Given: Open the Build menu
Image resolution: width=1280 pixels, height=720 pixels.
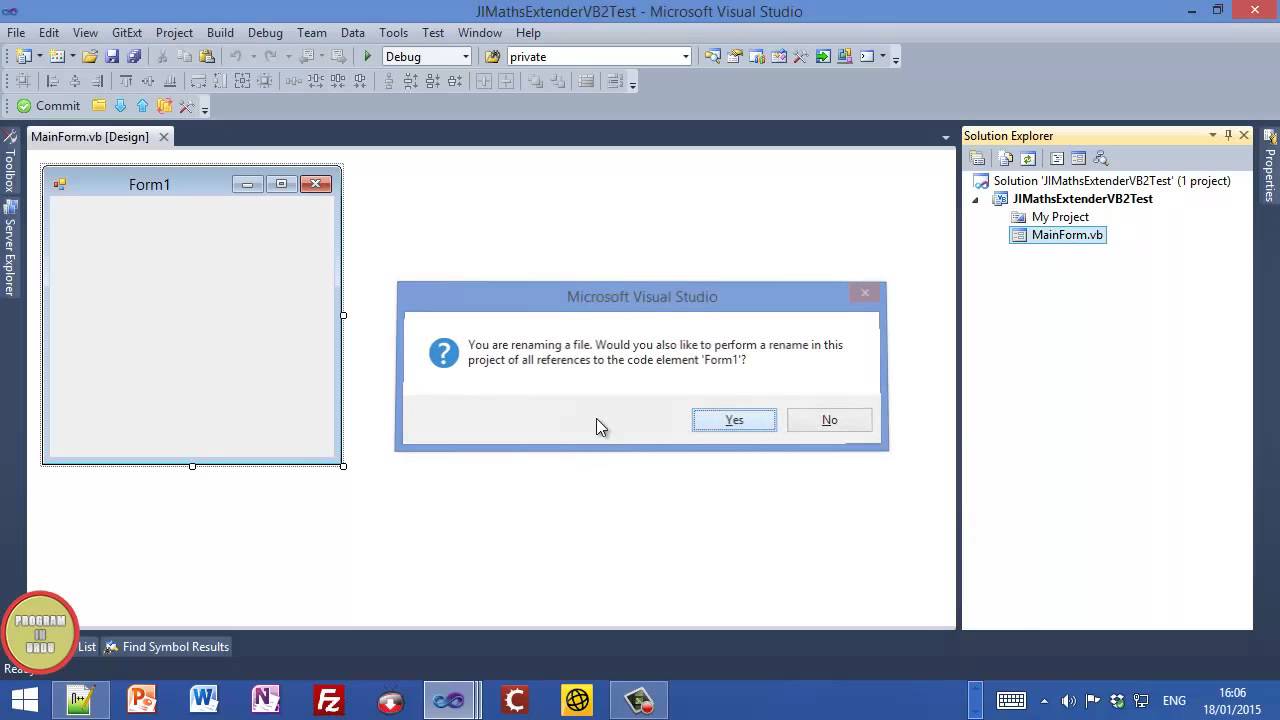Looking at the screenshot, I should 220,32.
